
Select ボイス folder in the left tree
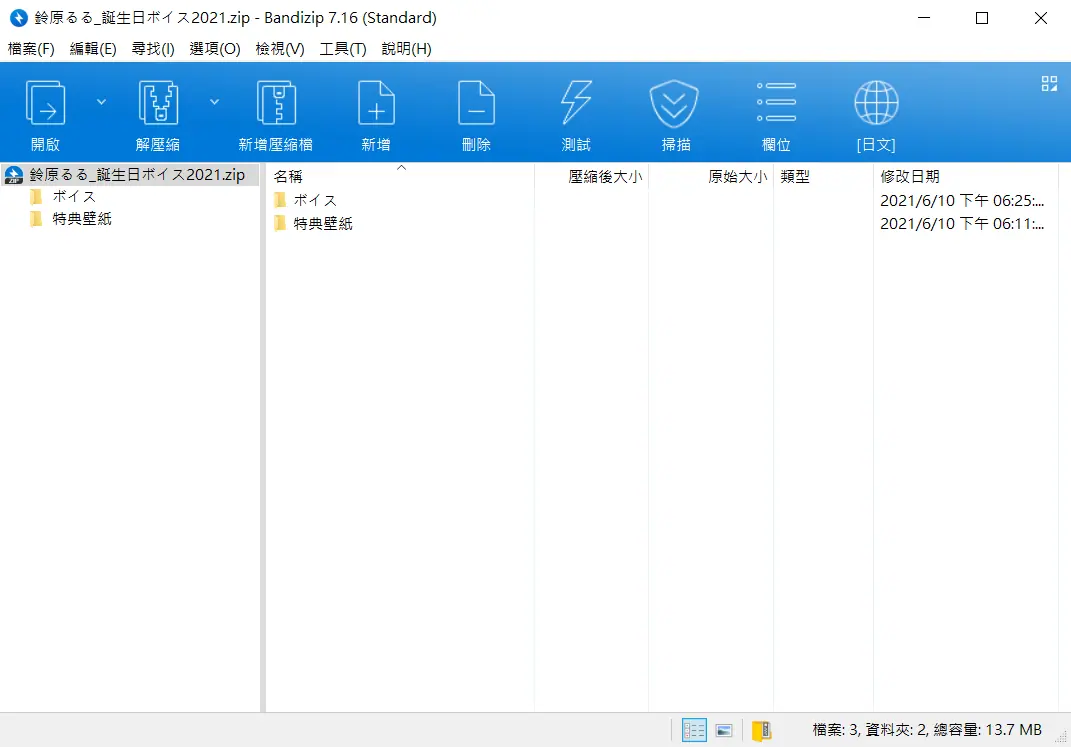[74, 197]
